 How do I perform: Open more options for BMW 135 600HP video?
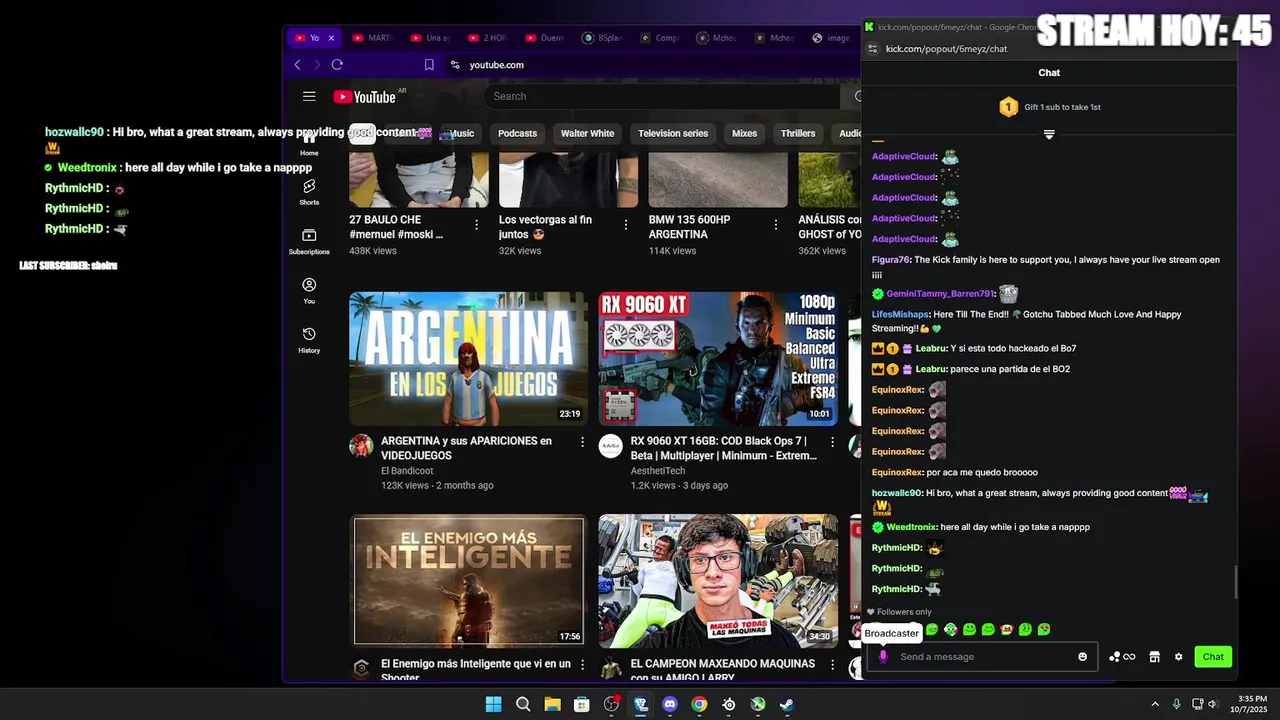click(x=776, y=225)
